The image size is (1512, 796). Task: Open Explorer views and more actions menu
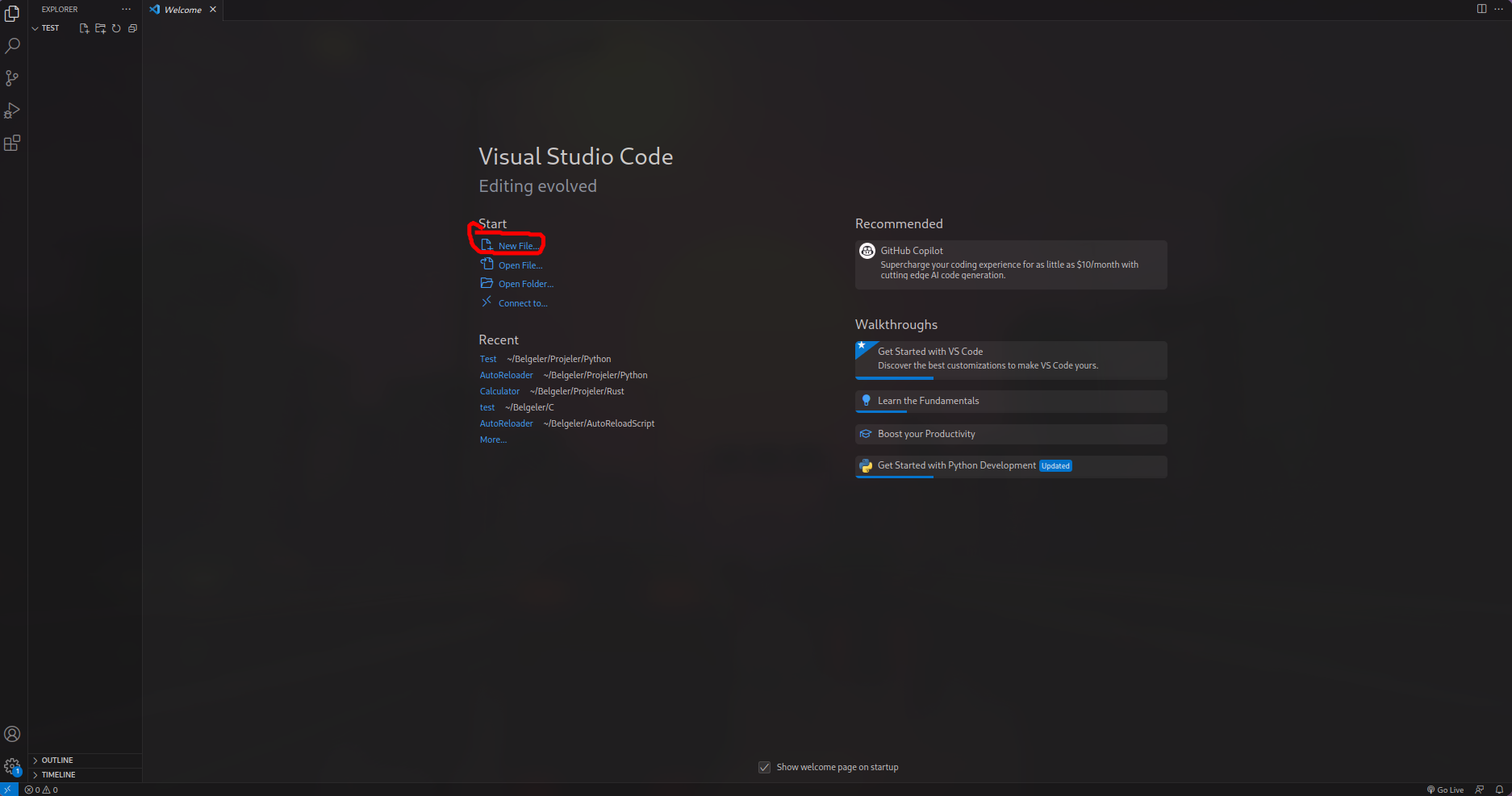tap(126, 10)
